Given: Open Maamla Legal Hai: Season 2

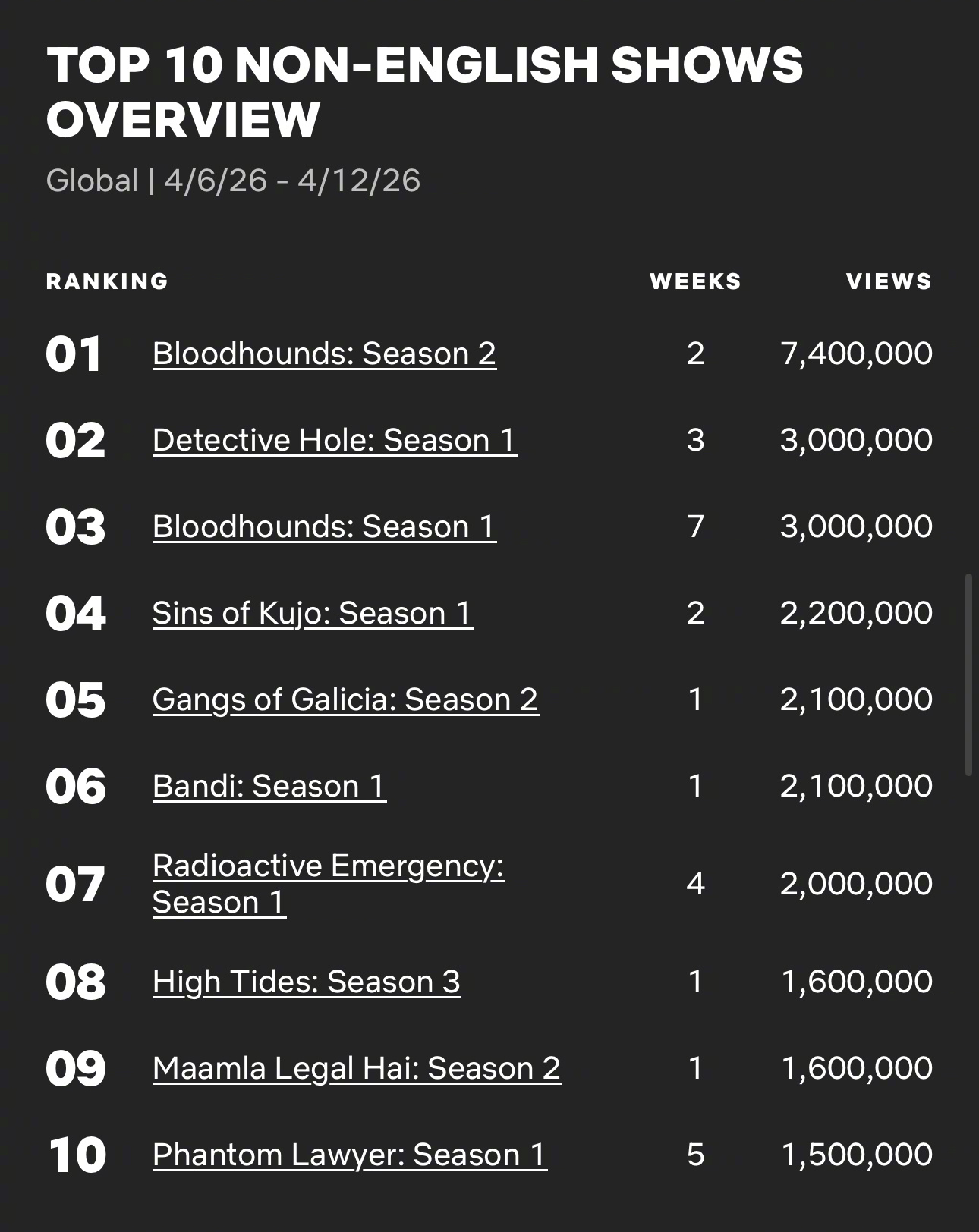Looking at the screenshot, I should pos(357,1068).
